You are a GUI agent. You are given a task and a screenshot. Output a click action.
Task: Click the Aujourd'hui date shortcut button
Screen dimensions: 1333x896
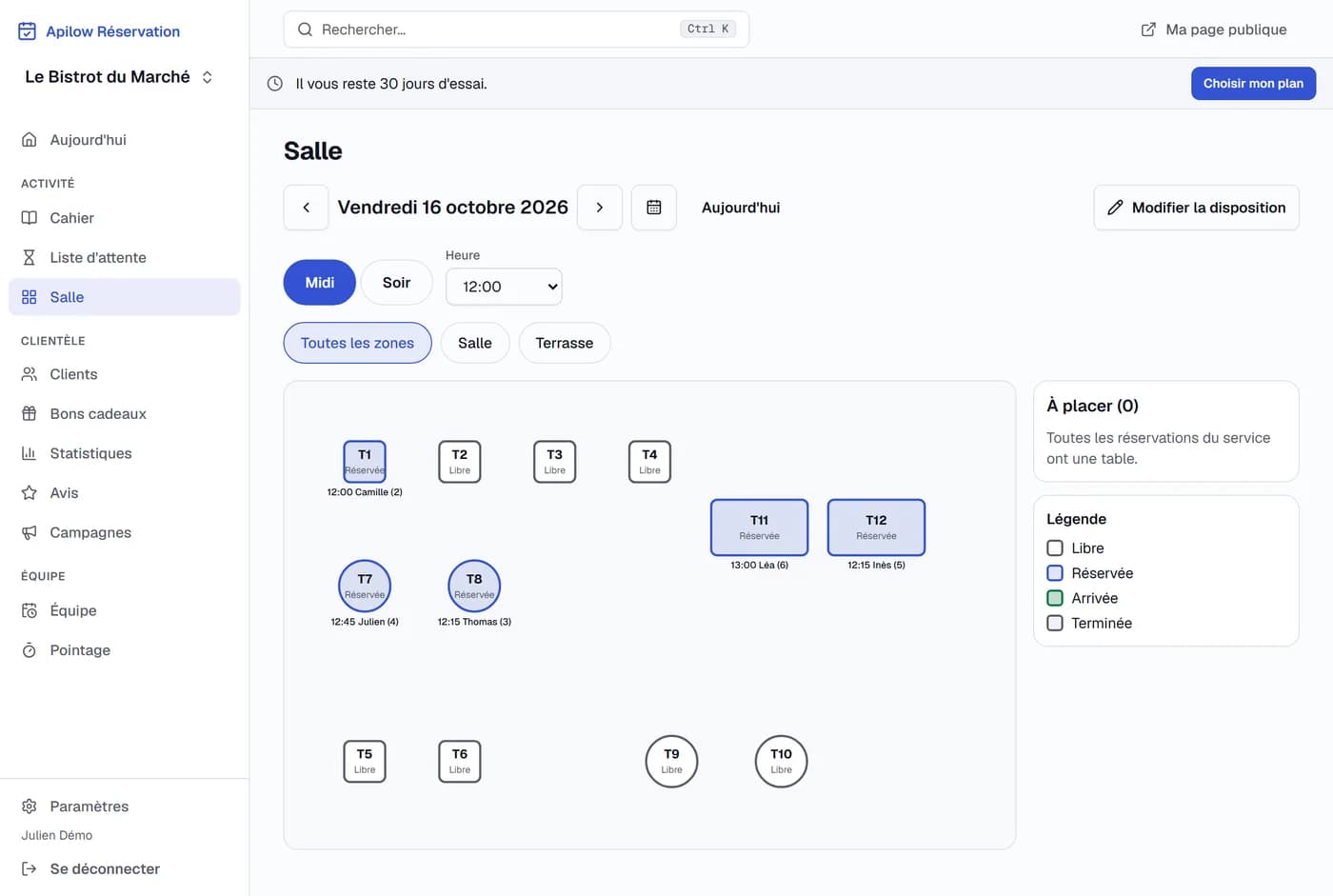[x=741, y=208]
